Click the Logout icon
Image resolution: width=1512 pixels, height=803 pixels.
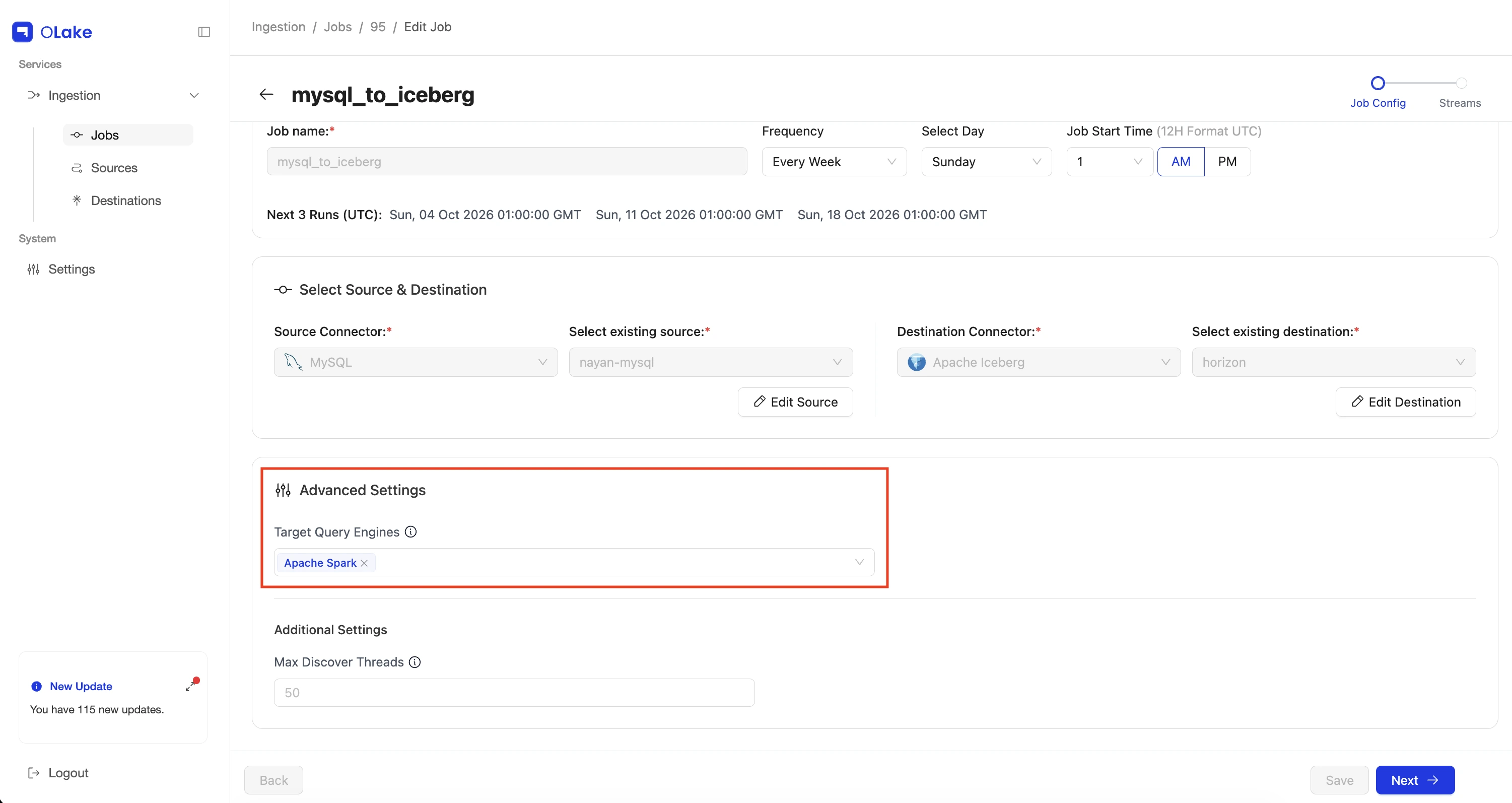point(33,773)
